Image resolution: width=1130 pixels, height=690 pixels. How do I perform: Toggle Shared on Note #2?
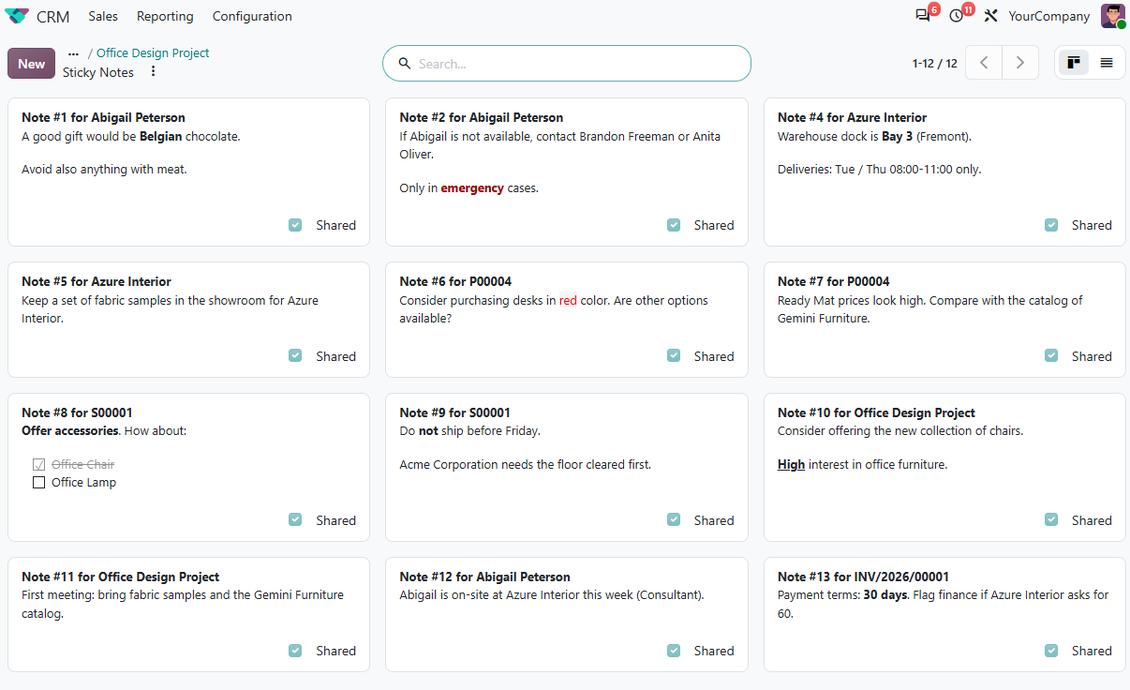[673, 225]
